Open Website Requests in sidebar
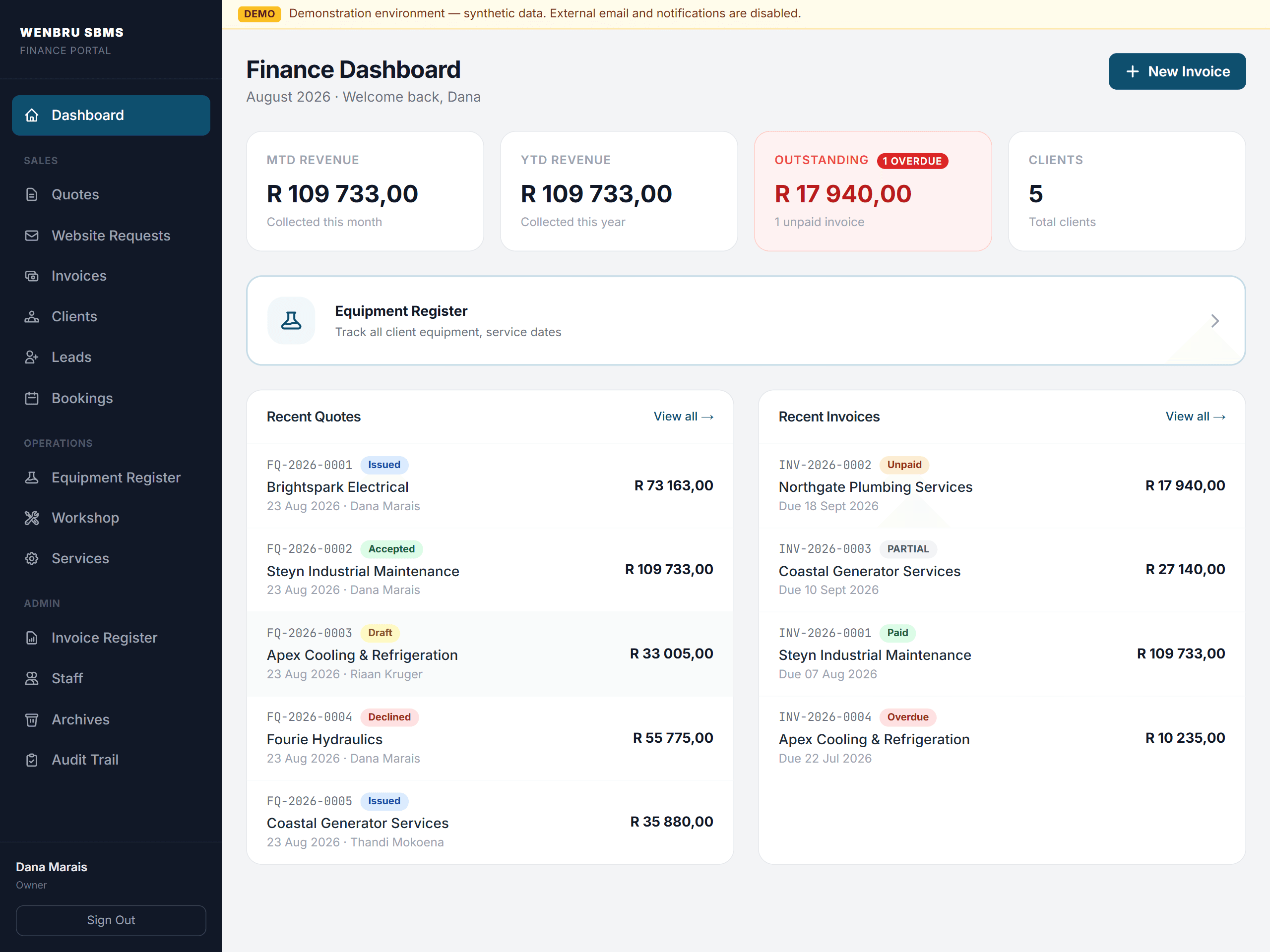 (x=111, y=236)
